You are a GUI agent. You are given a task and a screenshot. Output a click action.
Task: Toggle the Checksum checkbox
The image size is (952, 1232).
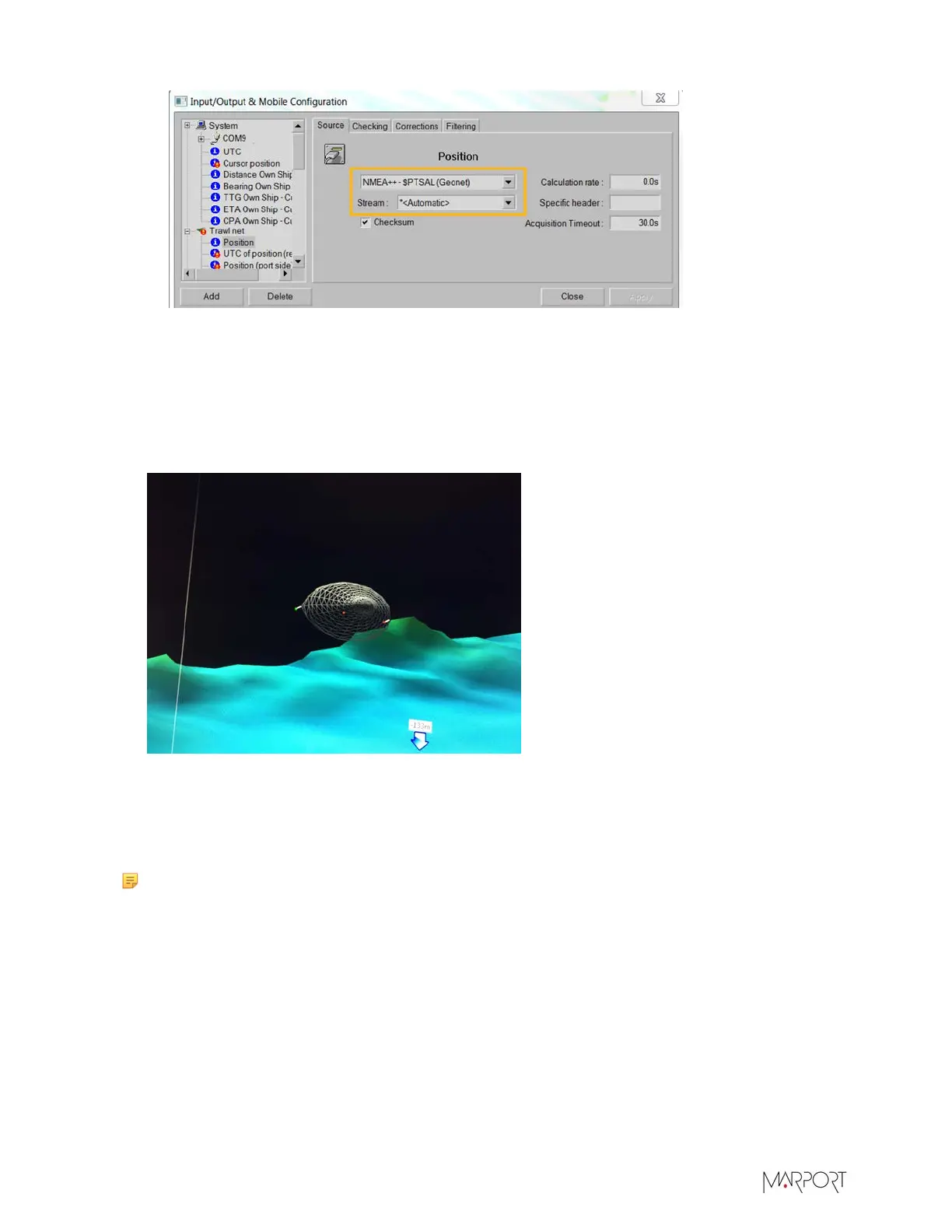365,222
